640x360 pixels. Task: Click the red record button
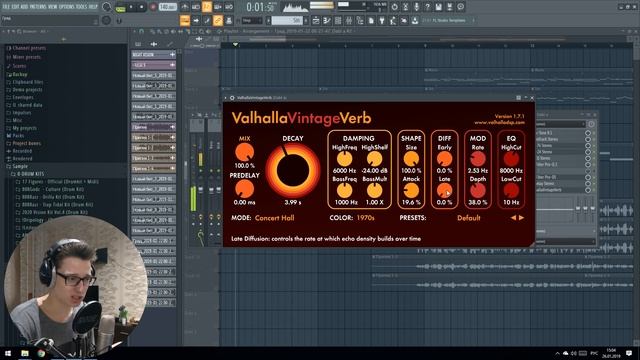(x=153, y=7)
